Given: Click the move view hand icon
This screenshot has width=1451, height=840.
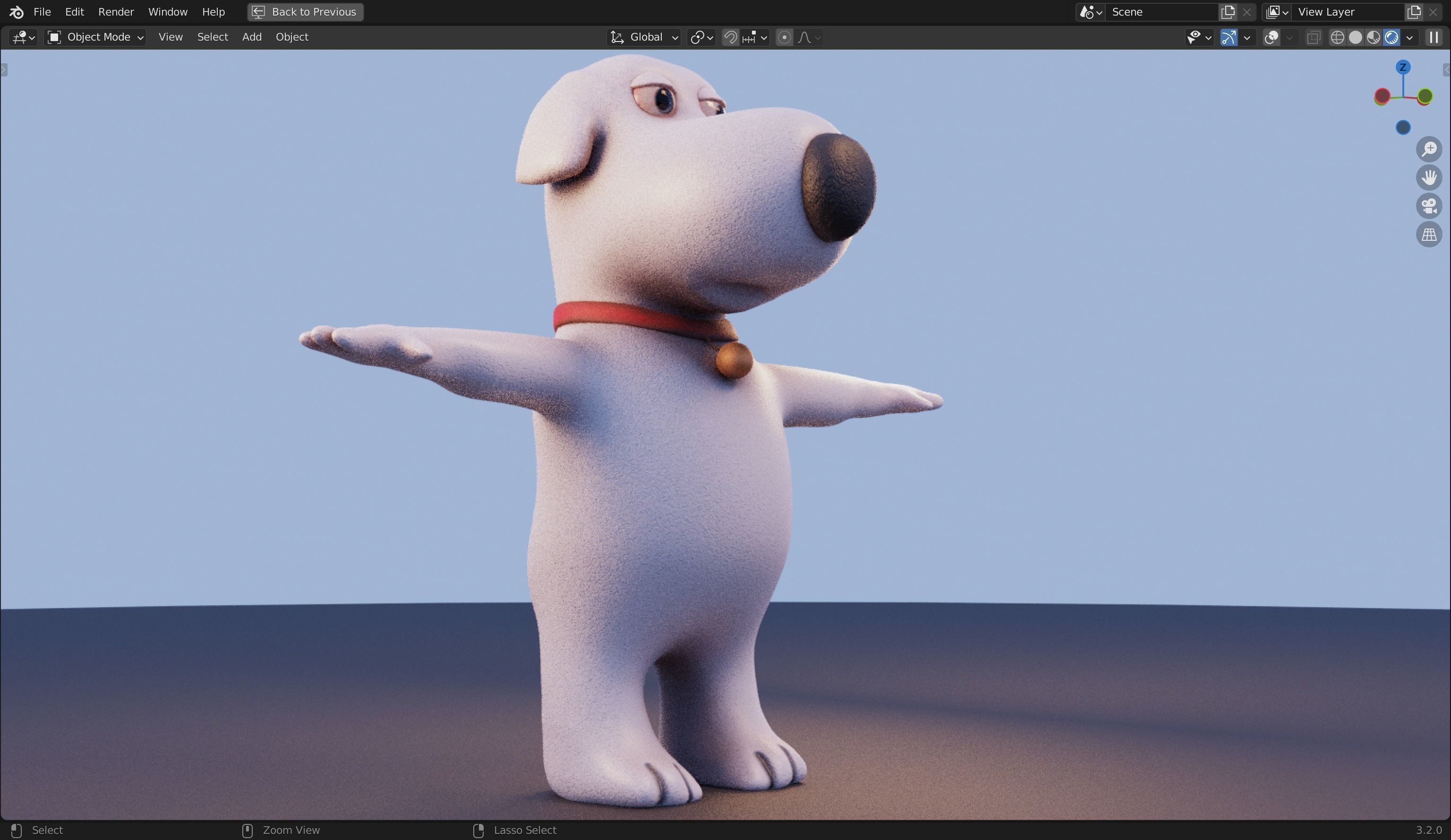Looking at the screenshot, I should pyautogui.click(x=1428, y=178).
